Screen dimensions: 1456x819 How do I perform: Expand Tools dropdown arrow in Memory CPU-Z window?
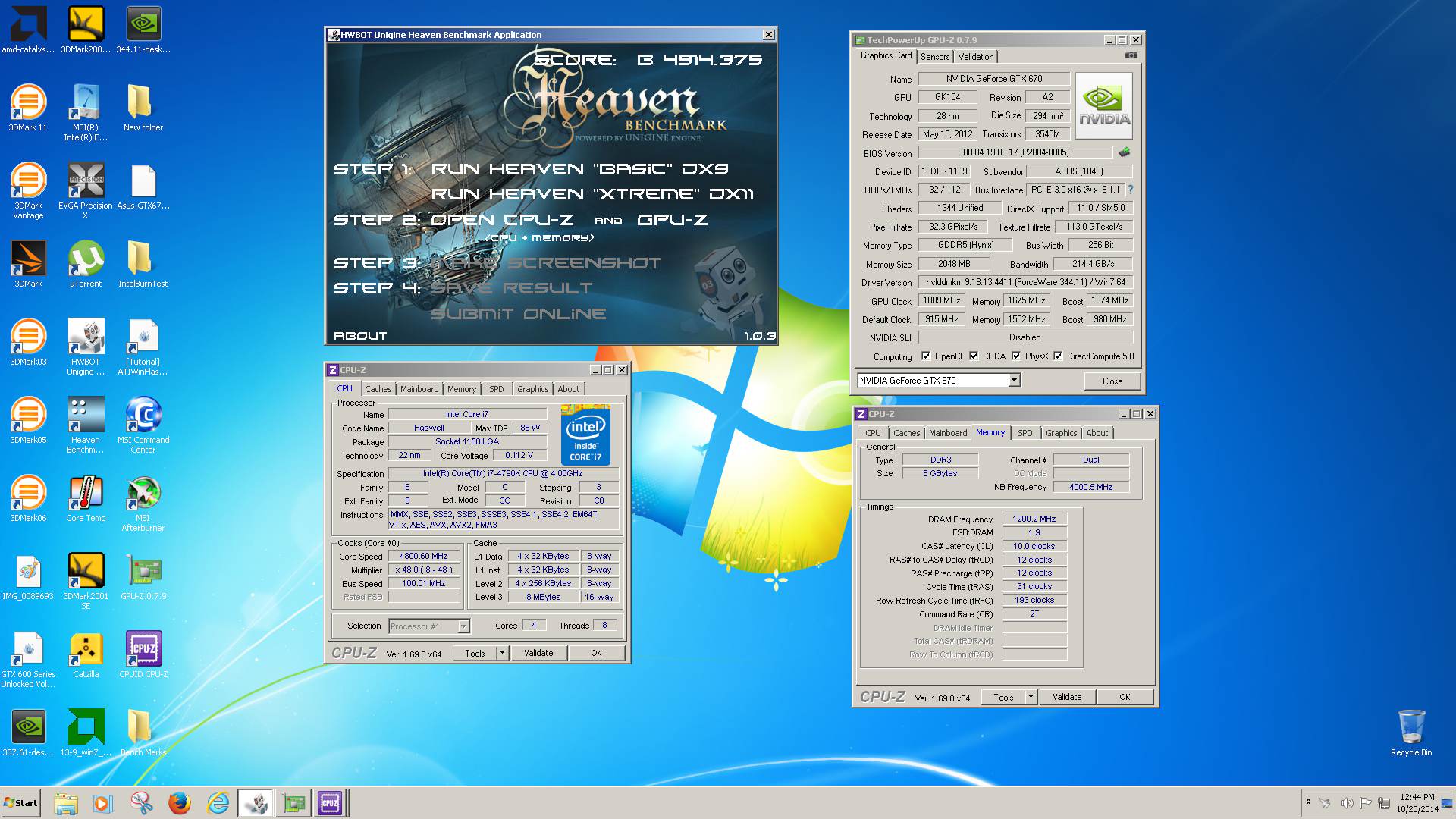[1031, 697]
